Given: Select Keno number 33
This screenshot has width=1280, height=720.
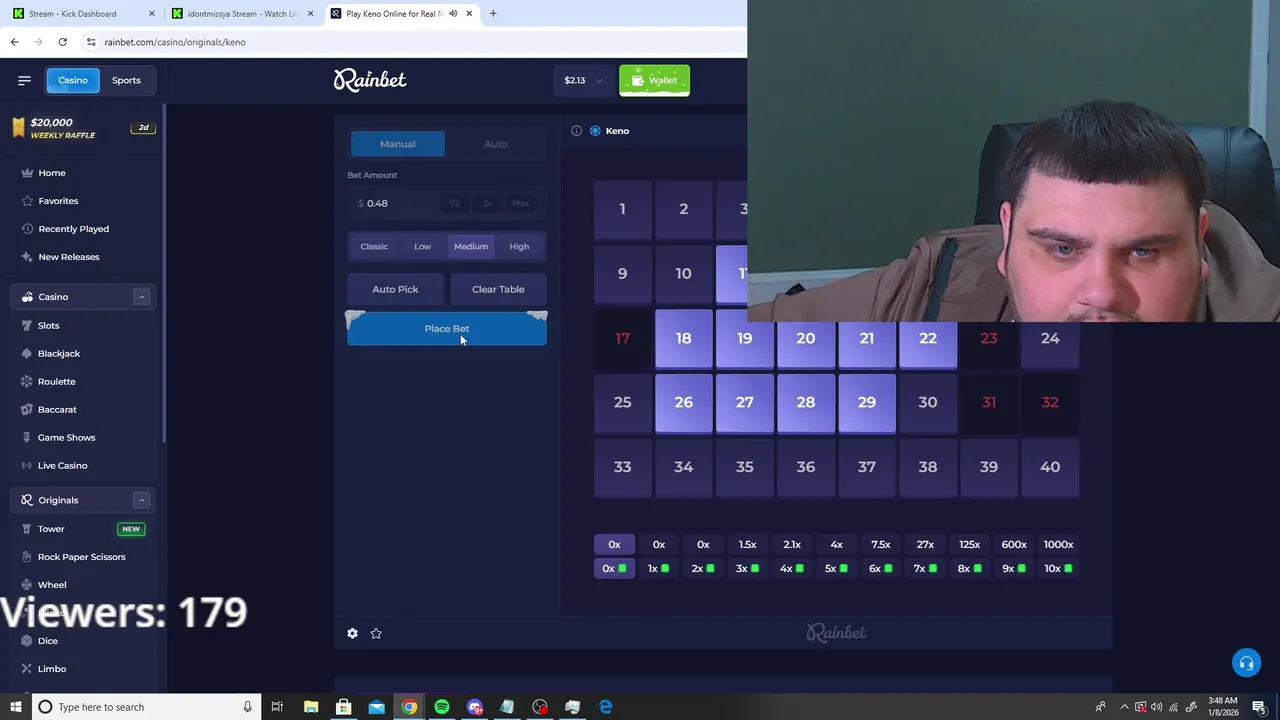Looking at the screenshot, I should coord(622,467).
